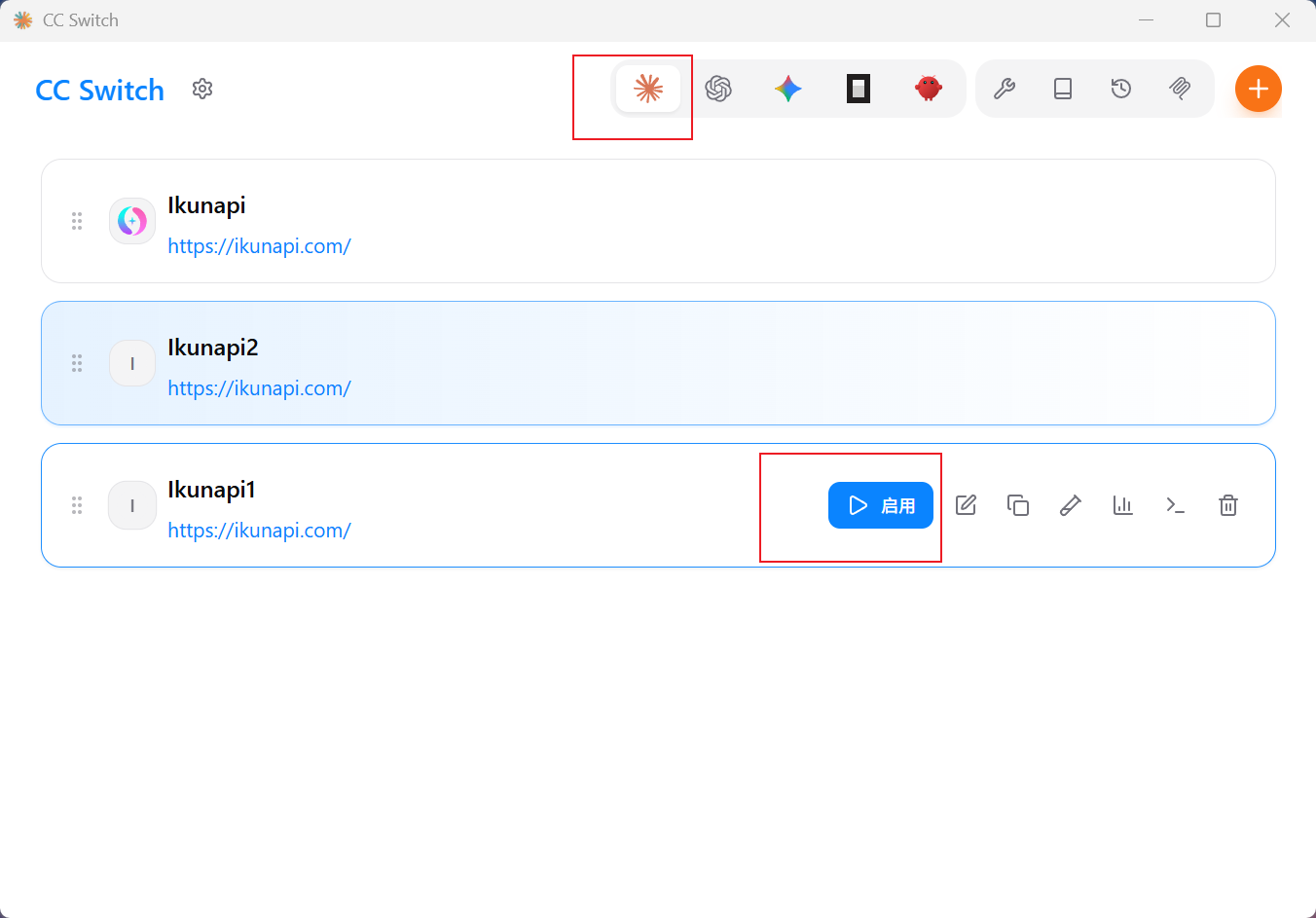Image resolution: width=1316 pixels, height=918 pixels.
Task: Open settings gear next to CC Switch
Action: (202, 90)
